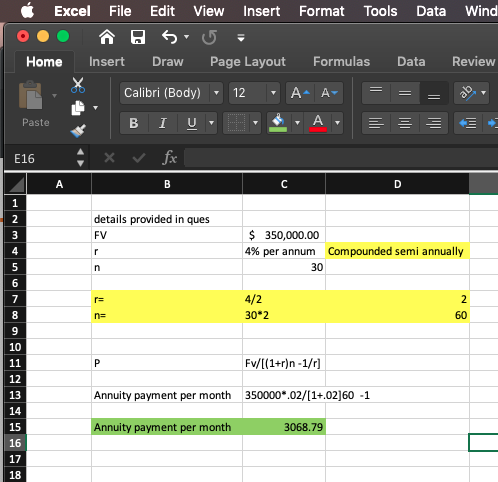Open the fill color dropdown arrow

[x=297, y=123]
